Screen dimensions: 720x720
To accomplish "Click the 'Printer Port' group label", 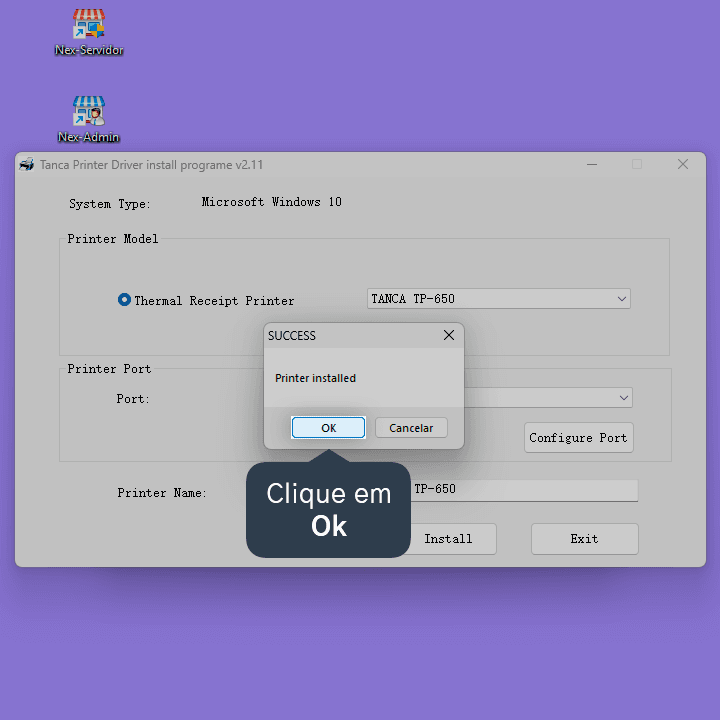I will (109, 369).
